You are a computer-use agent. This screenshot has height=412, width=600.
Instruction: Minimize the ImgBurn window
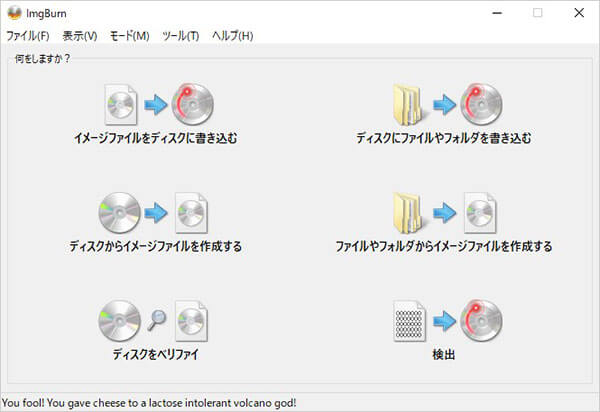tap(497, 13)
